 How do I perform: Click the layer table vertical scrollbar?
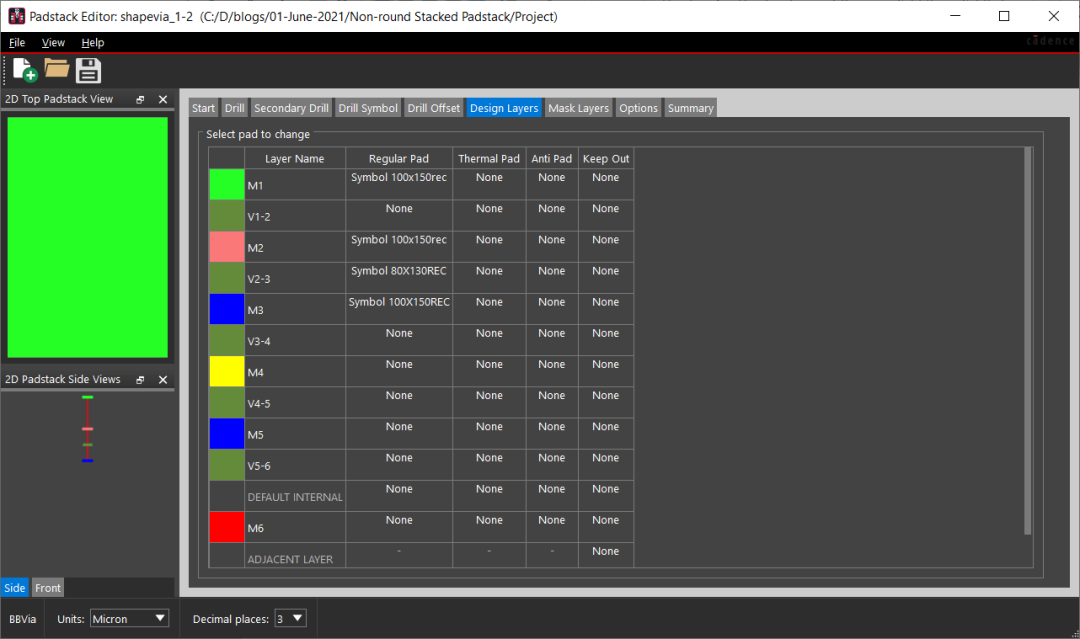coord(1027,340)
